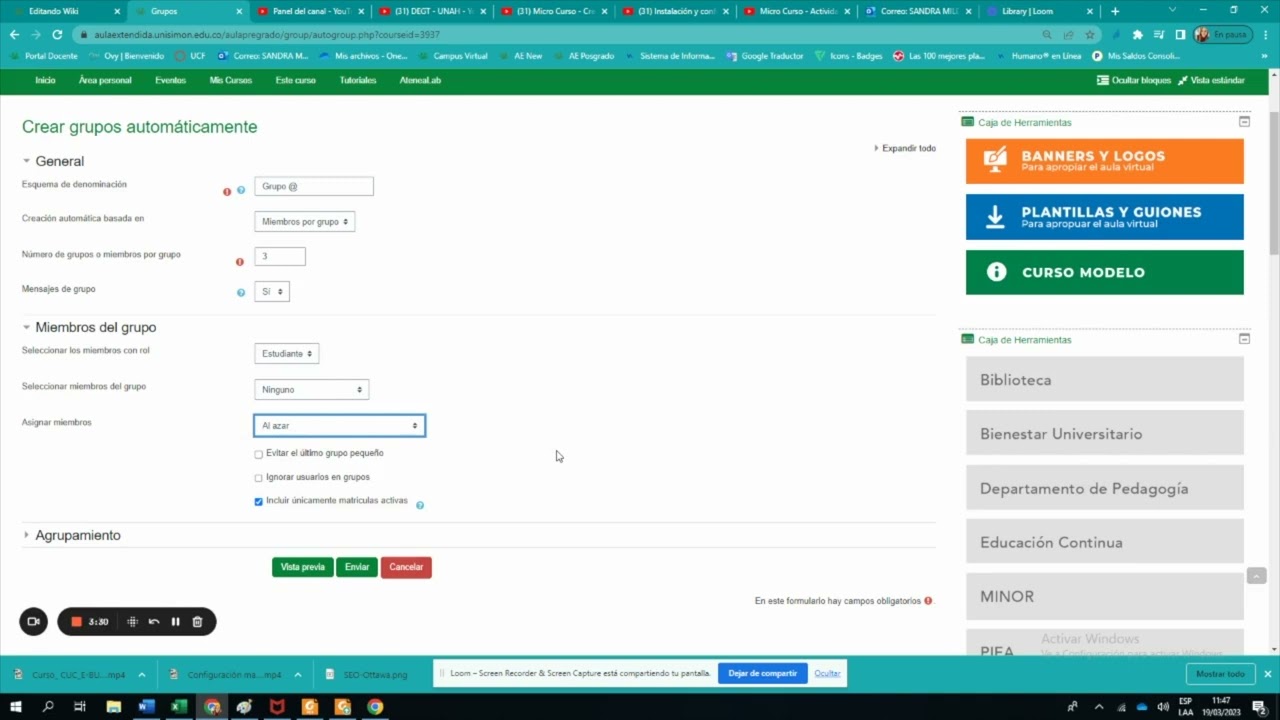Open the Bienestar Universitario sidebar link
This screenshot has width=1280, height=720.
coord(1104,434)
